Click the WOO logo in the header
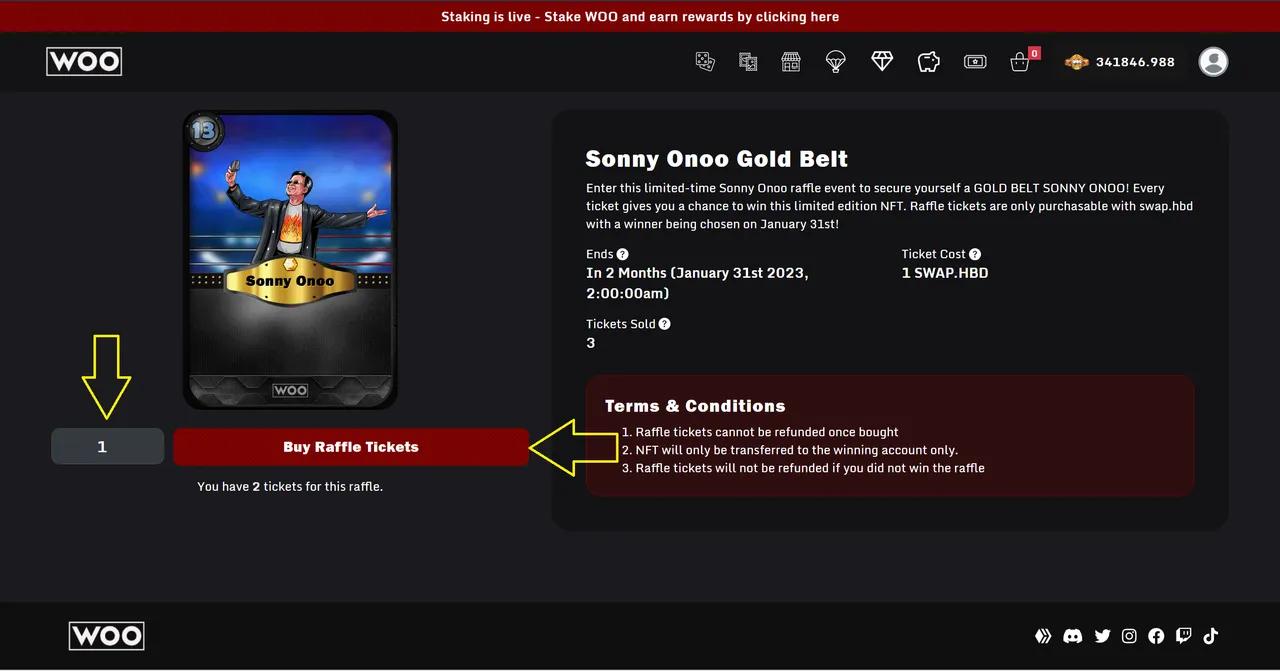 [84, 62]
